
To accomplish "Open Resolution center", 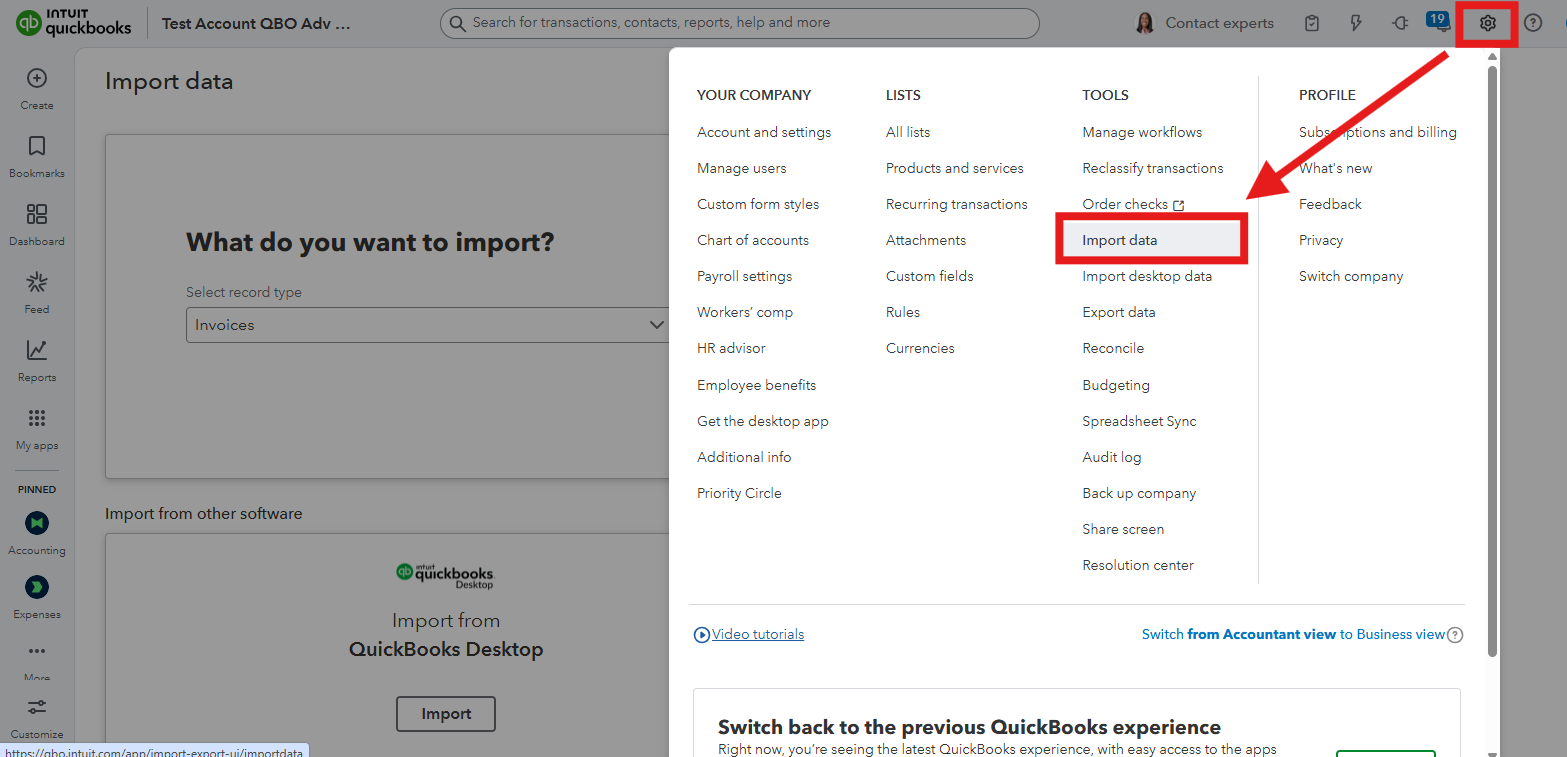I will pyautogui.click(x=1138, y=565).
